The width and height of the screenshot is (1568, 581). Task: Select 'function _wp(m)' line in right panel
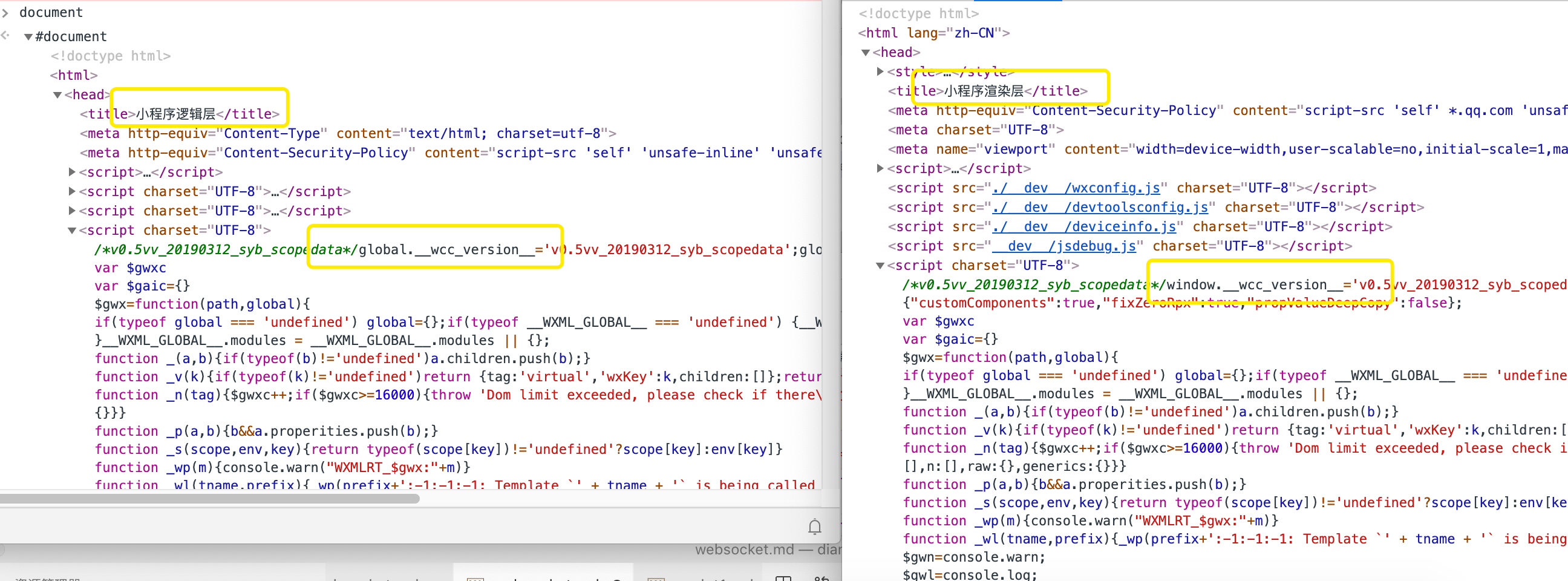pos(1090,521)
